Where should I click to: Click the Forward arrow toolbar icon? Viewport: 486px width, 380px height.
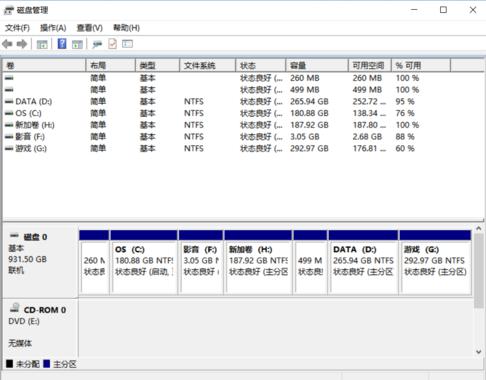(22, 44)
